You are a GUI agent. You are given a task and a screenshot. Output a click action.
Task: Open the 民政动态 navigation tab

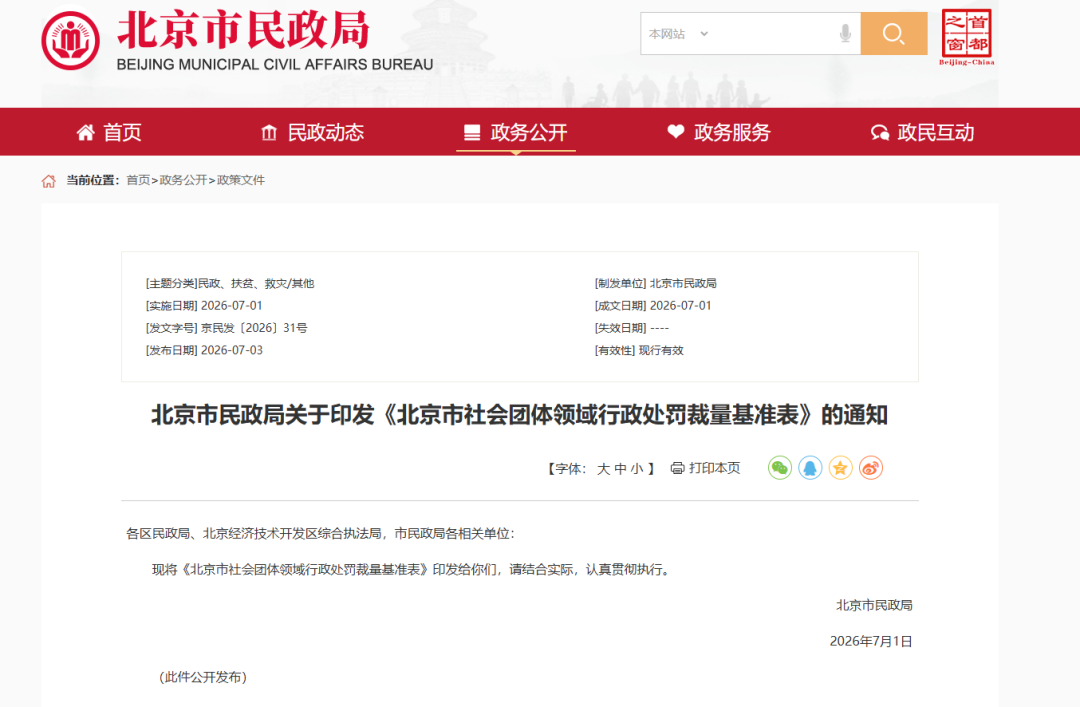[312, 132]
